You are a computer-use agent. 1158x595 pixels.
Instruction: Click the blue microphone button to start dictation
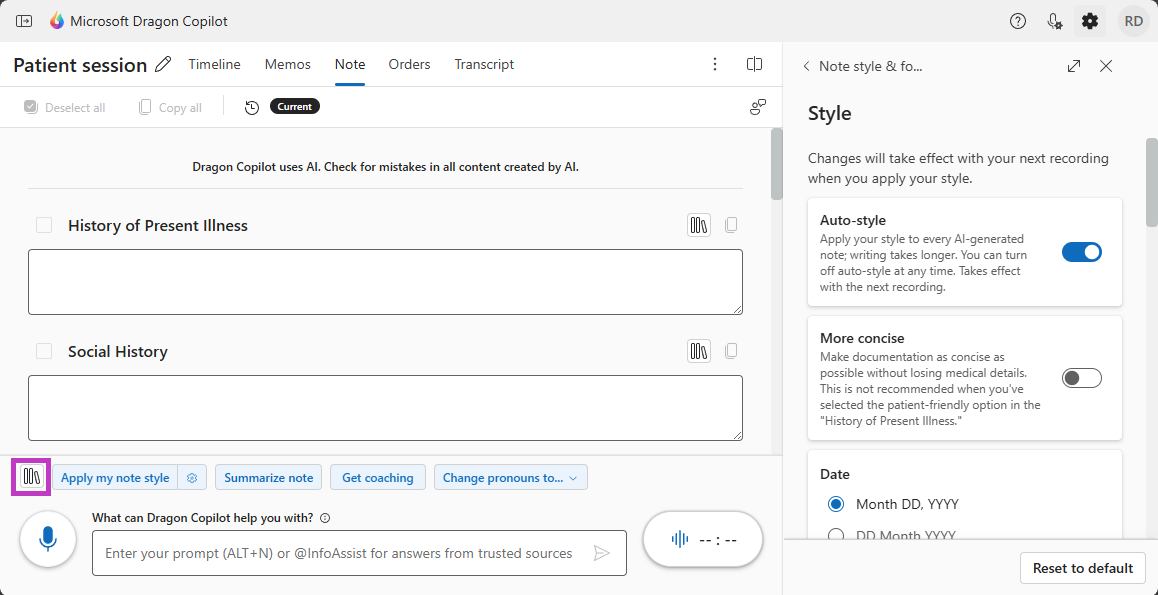click(48, 539)
